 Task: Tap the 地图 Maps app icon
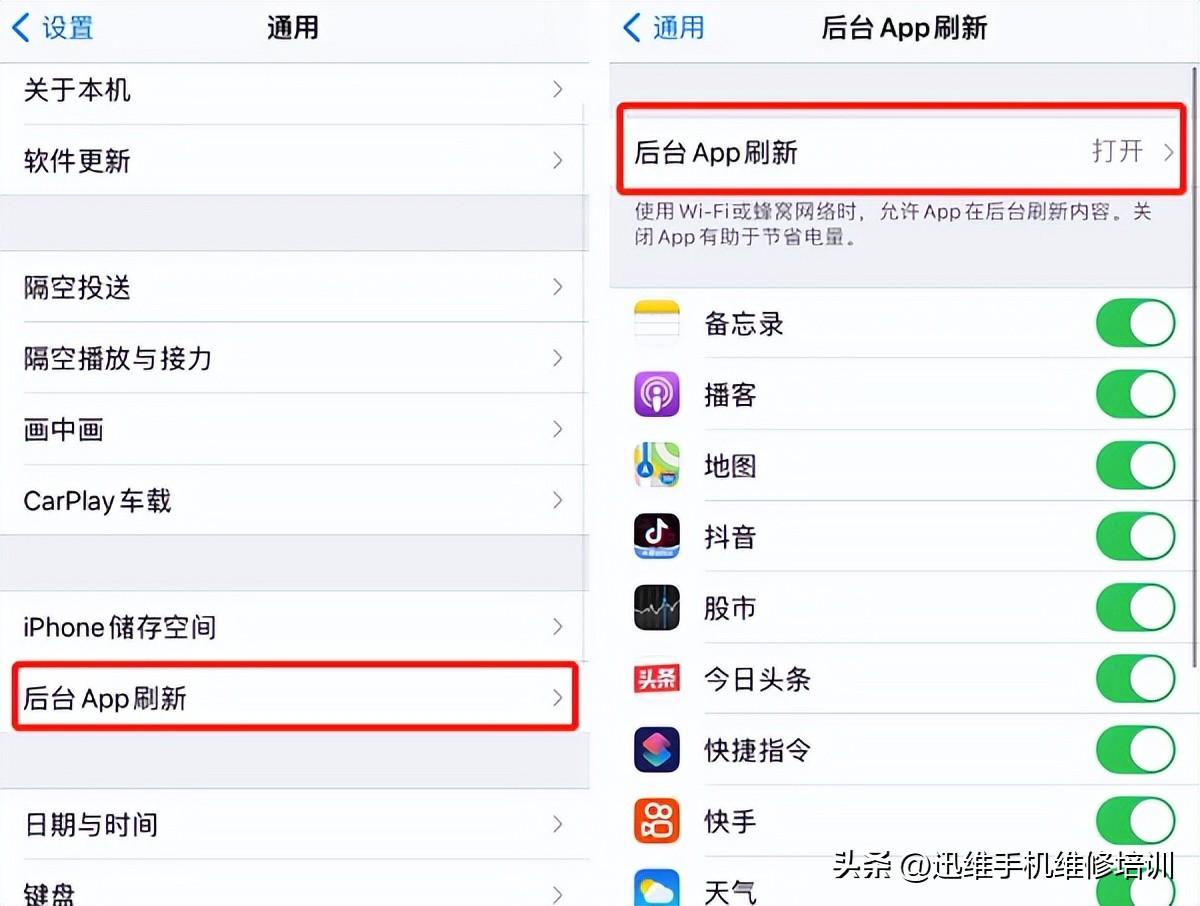click(x=657, y=466)
